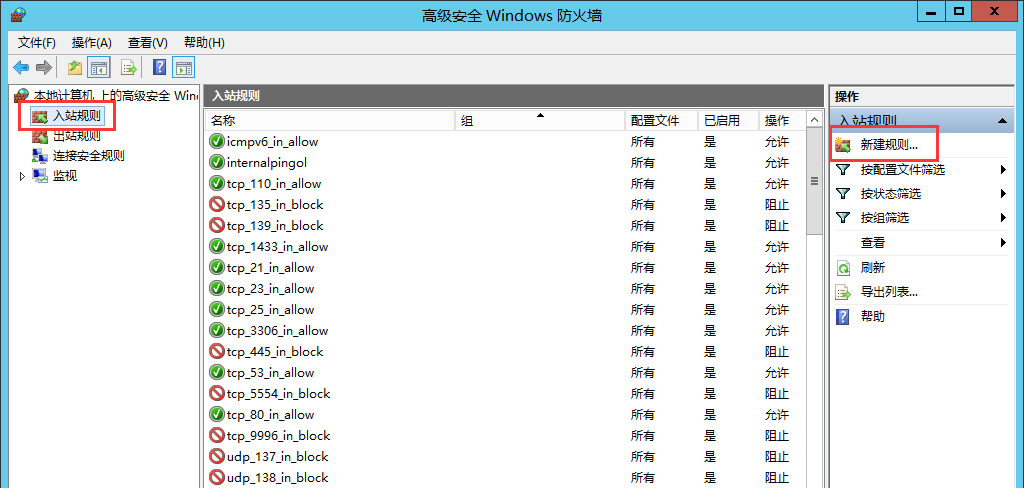
Task: Select 本地计算机 上的高级安全 root tree node
Action: [115, 96]
